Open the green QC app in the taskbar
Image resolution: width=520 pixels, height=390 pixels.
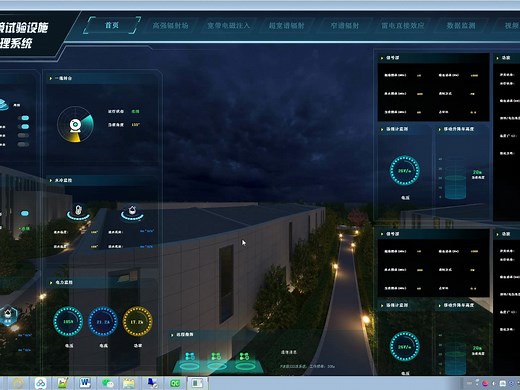point(175,383)
